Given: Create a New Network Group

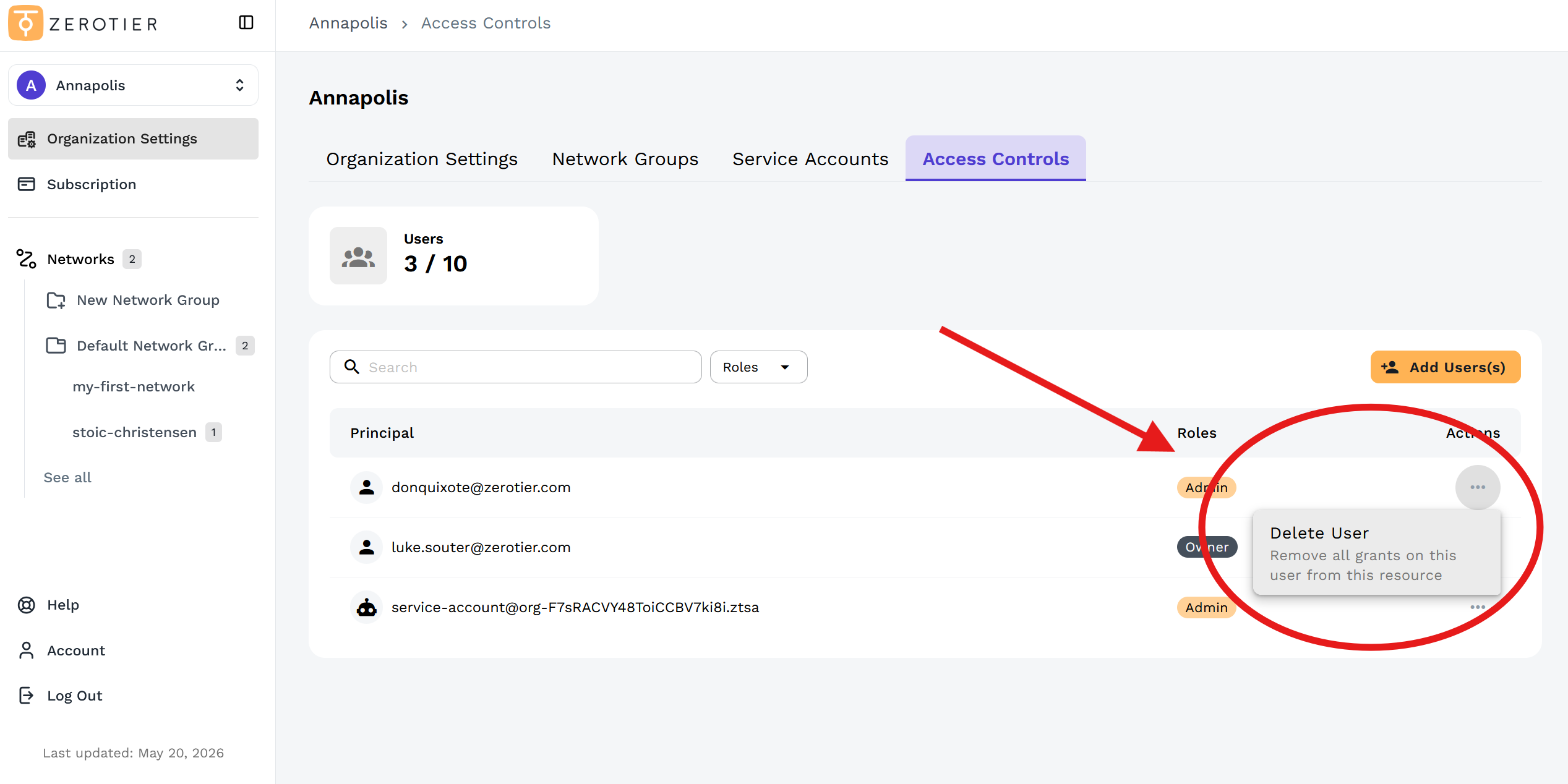Looking at the screenshot, I should click(148, 300).
